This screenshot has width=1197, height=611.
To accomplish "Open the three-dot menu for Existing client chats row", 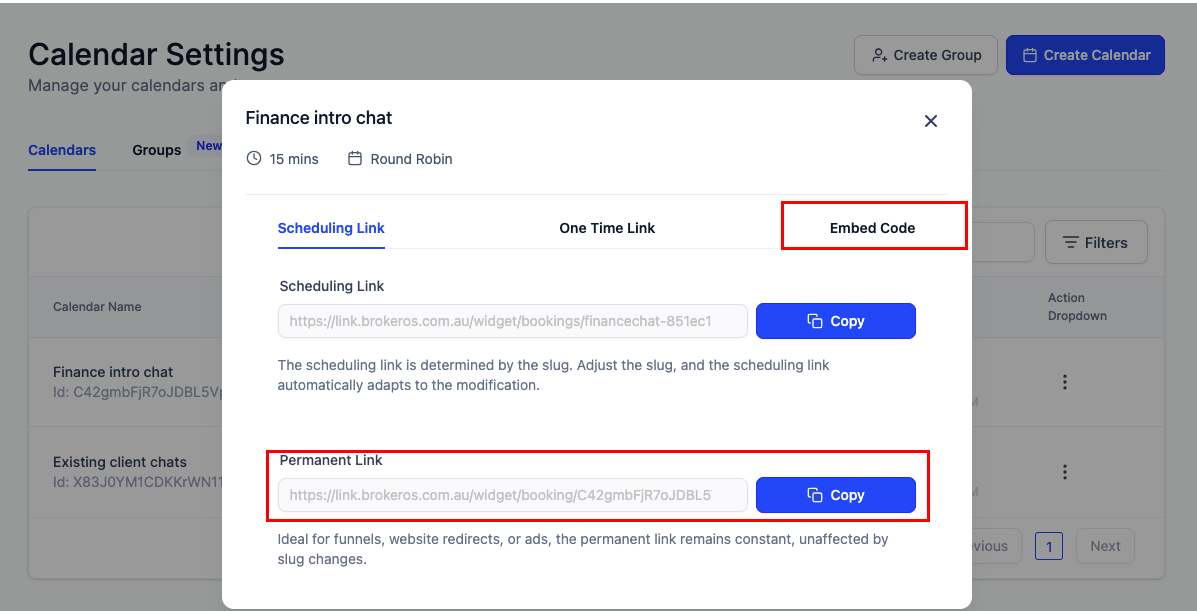I will 1065,472.
